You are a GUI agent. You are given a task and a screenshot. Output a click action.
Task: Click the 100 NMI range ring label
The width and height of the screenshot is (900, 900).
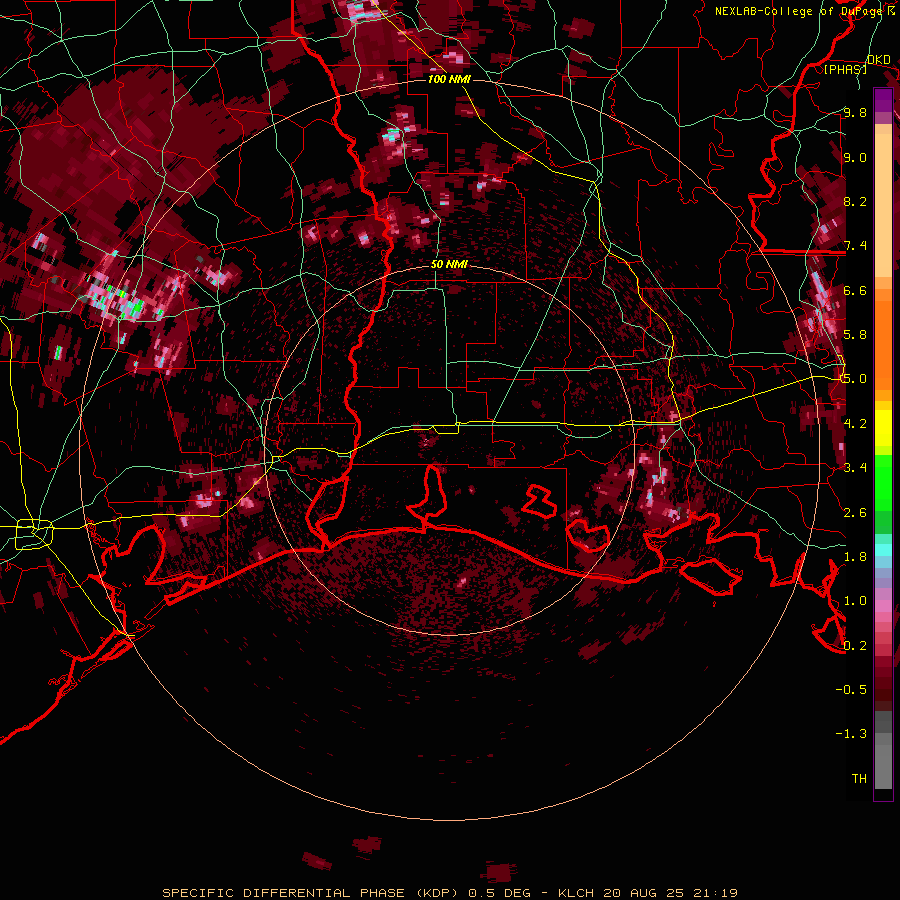[x=449, y=79]
